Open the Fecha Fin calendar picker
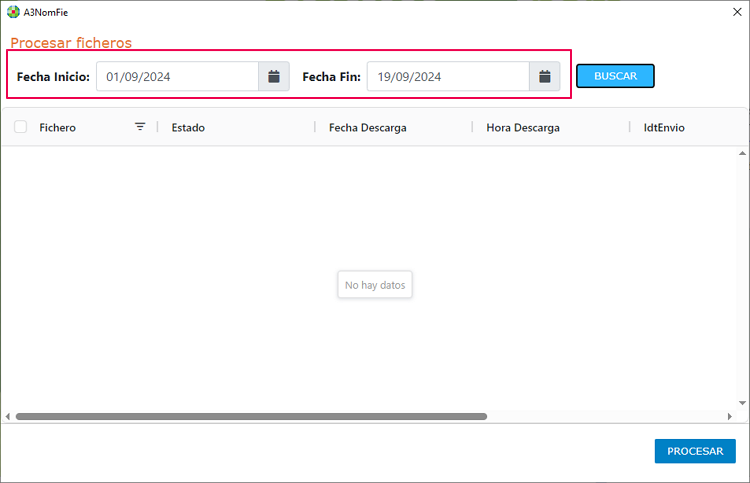Screen dimensions: 750x483 click(x=544, y=76)
